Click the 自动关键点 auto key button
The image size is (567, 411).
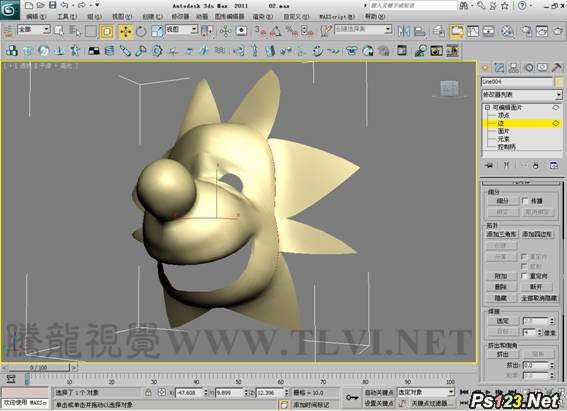click(379, 392)
